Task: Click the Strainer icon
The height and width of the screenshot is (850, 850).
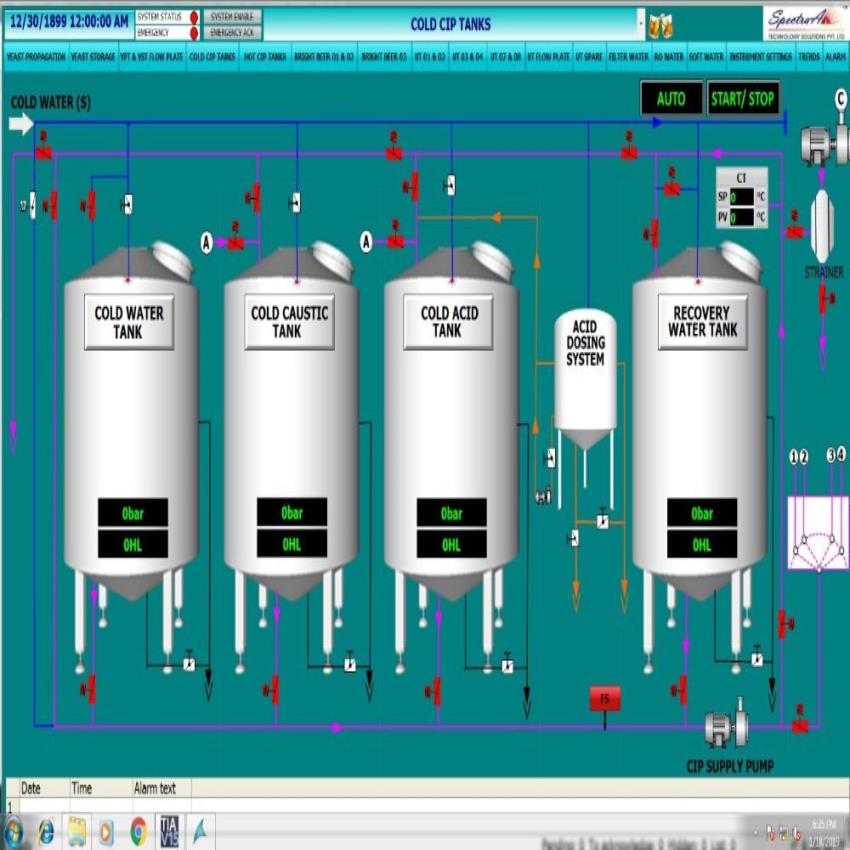Action: (x=822, y=226)
